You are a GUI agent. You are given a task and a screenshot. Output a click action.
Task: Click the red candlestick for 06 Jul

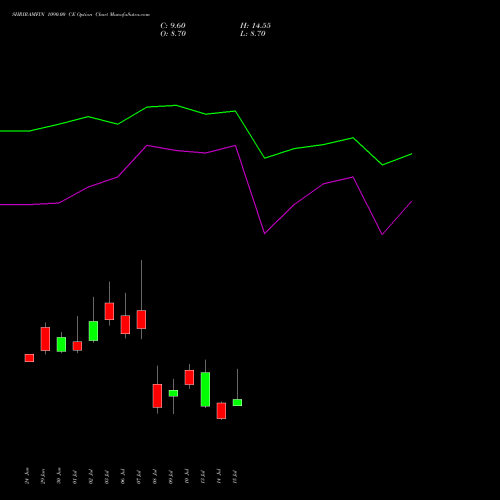[x=125, y=324]
